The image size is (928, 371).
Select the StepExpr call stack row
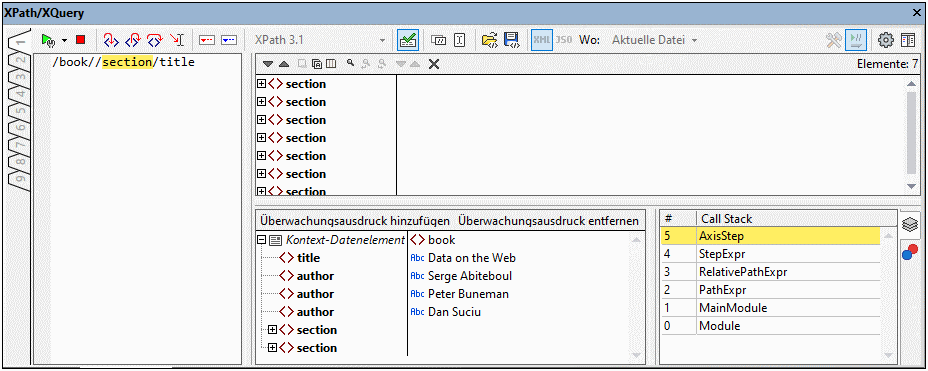click(770, 254)
